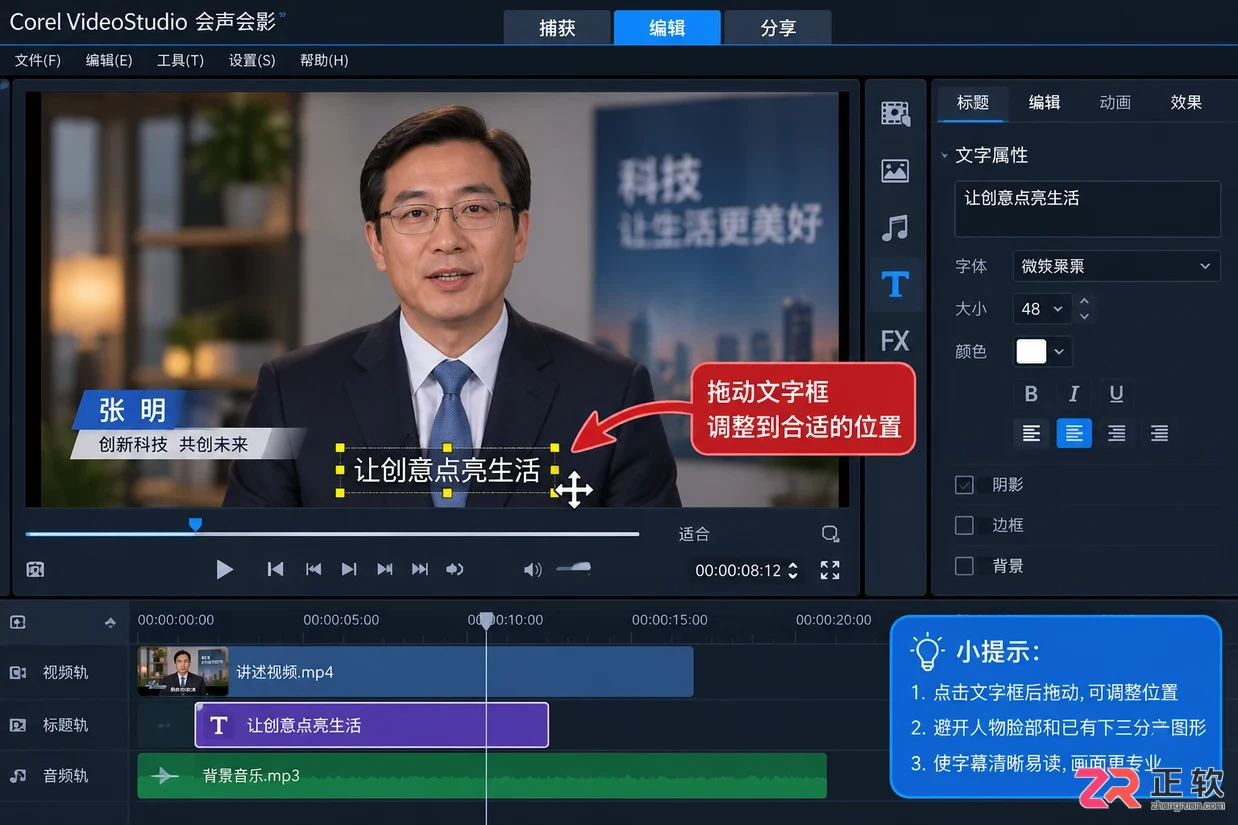Click the 00:00:08:12 timecode display
Viewport: 1238px width, 825px height.
point(738,570)
